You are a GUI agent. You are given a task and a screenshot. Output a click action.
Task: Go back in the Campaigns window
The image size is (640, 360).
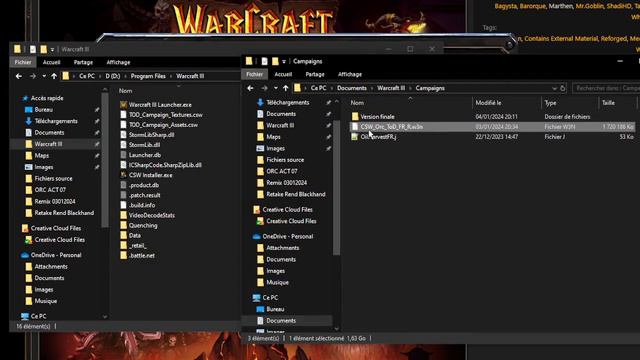(x=250, y=88)
